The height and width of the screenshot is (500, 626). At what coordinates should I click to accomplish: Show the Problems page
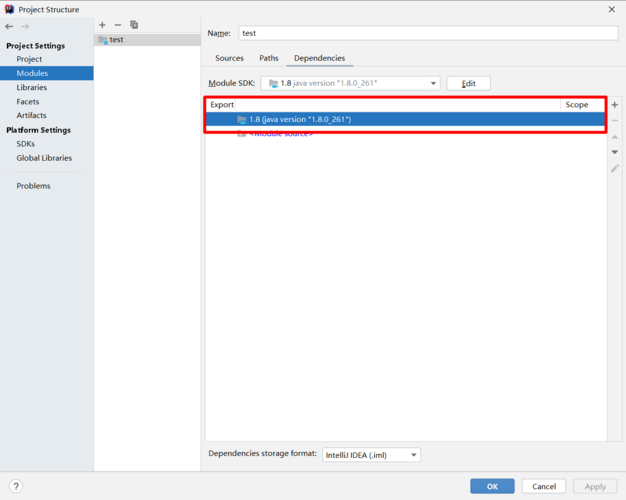33,186
